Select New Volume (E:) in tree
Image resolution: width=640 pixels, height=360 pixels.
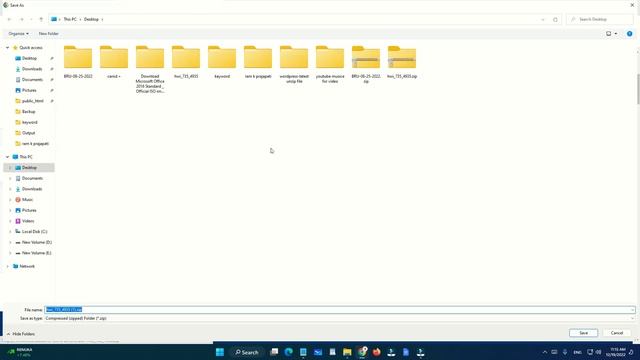pos(36,253)
